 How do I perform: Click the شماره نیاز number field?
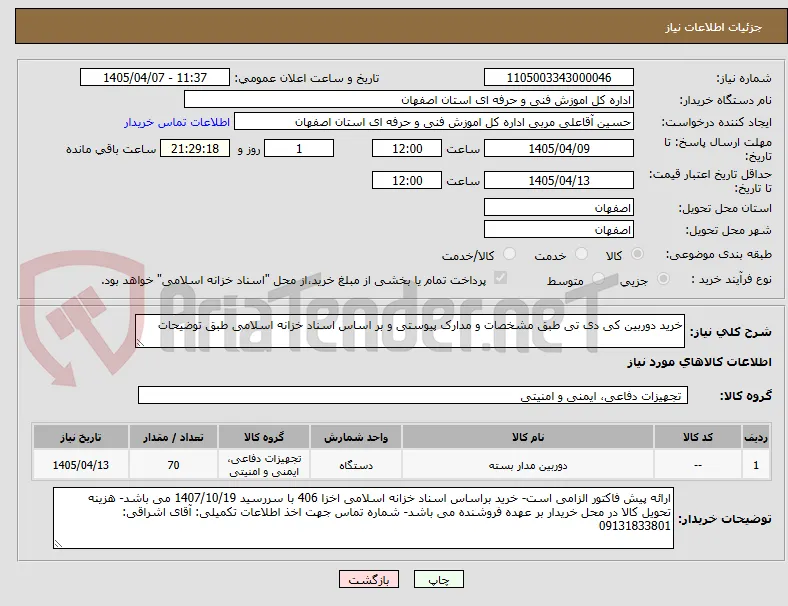coord(558,77)
